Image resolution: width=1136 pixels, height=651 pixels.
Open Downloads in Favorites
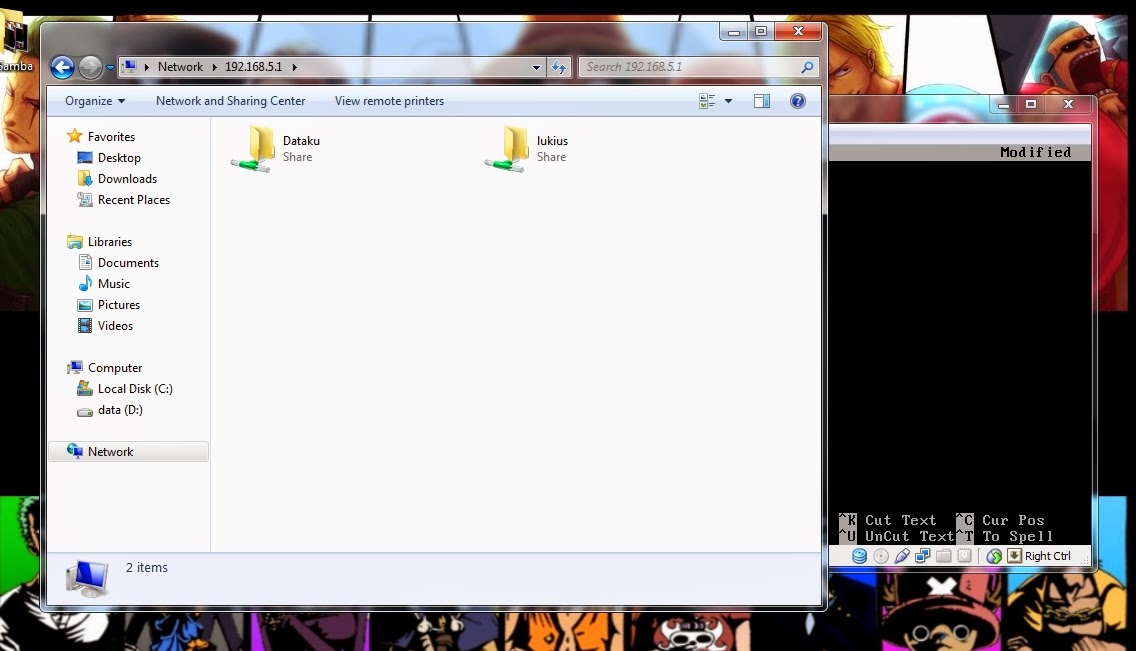pyautogui.click(x=127, y=178)
